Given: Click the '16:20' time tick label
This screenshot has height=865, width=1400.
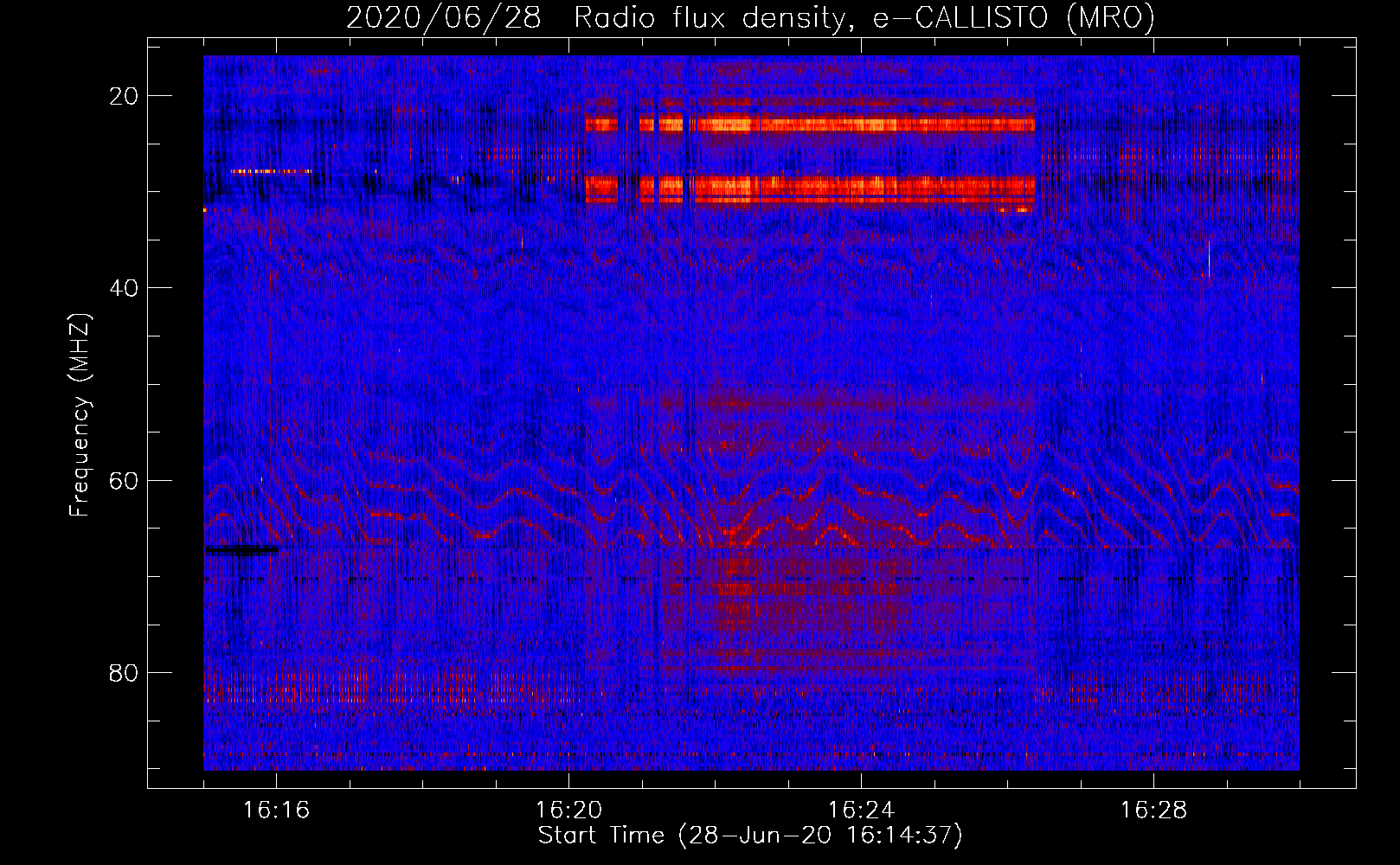Looking at the screenshot, I should (569, 811).
